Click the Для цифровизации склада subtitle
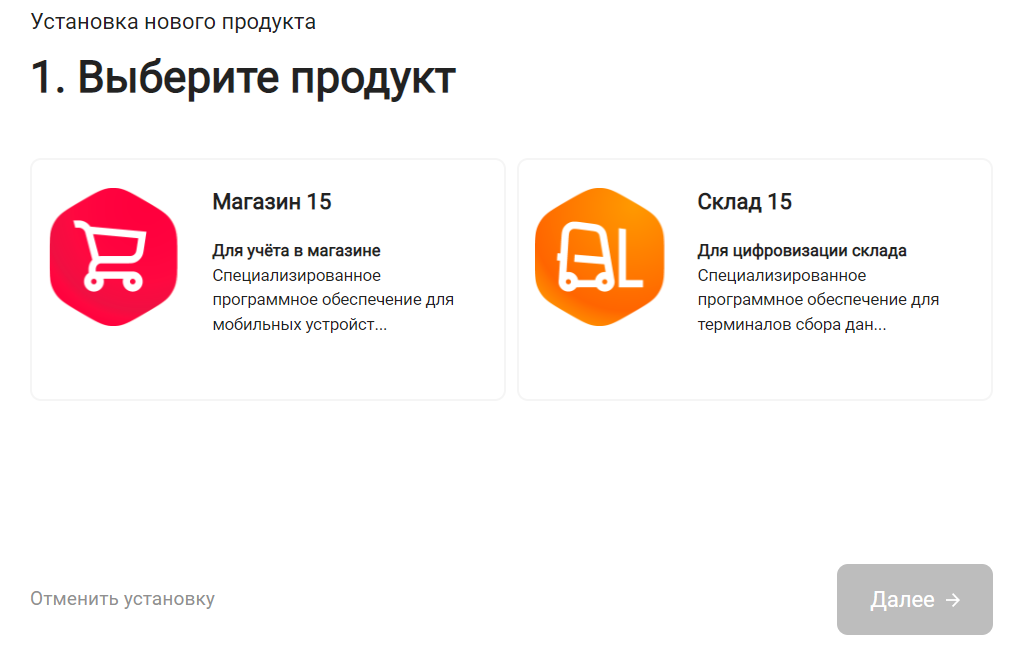 (x=802, y=250)
